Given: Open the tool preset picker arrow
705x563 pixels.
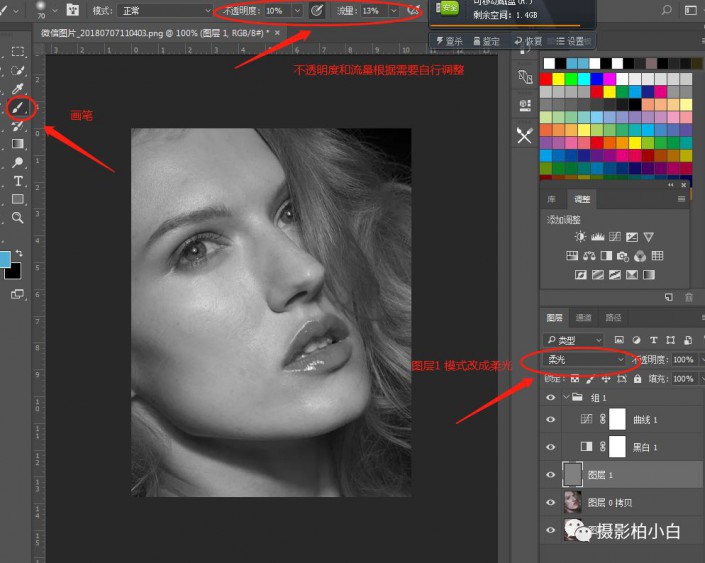Looking at the screenshot, I should [x=16, y=10].
